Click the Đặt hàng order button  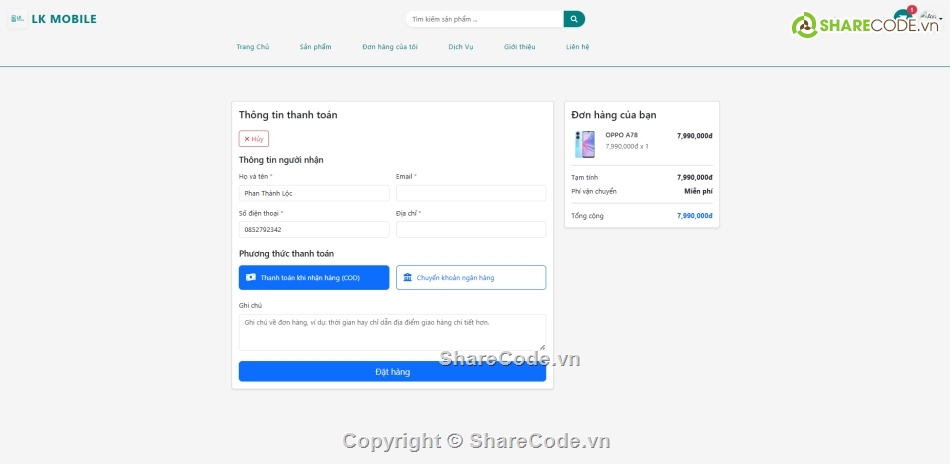[392, 371]
